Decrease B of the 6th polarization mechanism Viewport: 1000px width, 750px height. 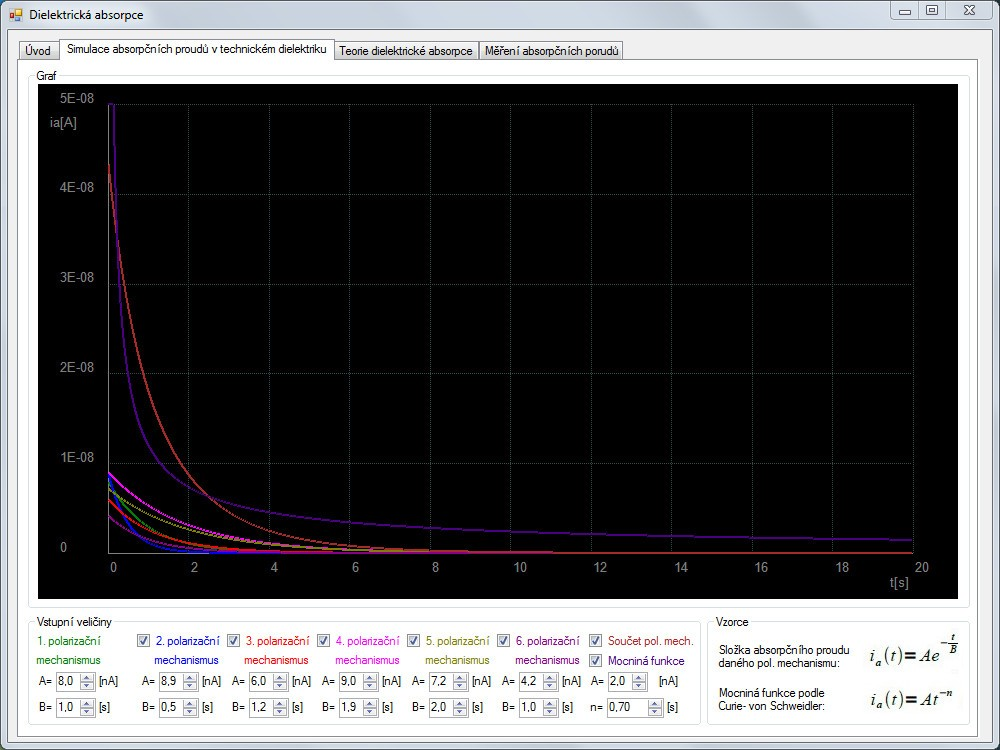[550, 711]
